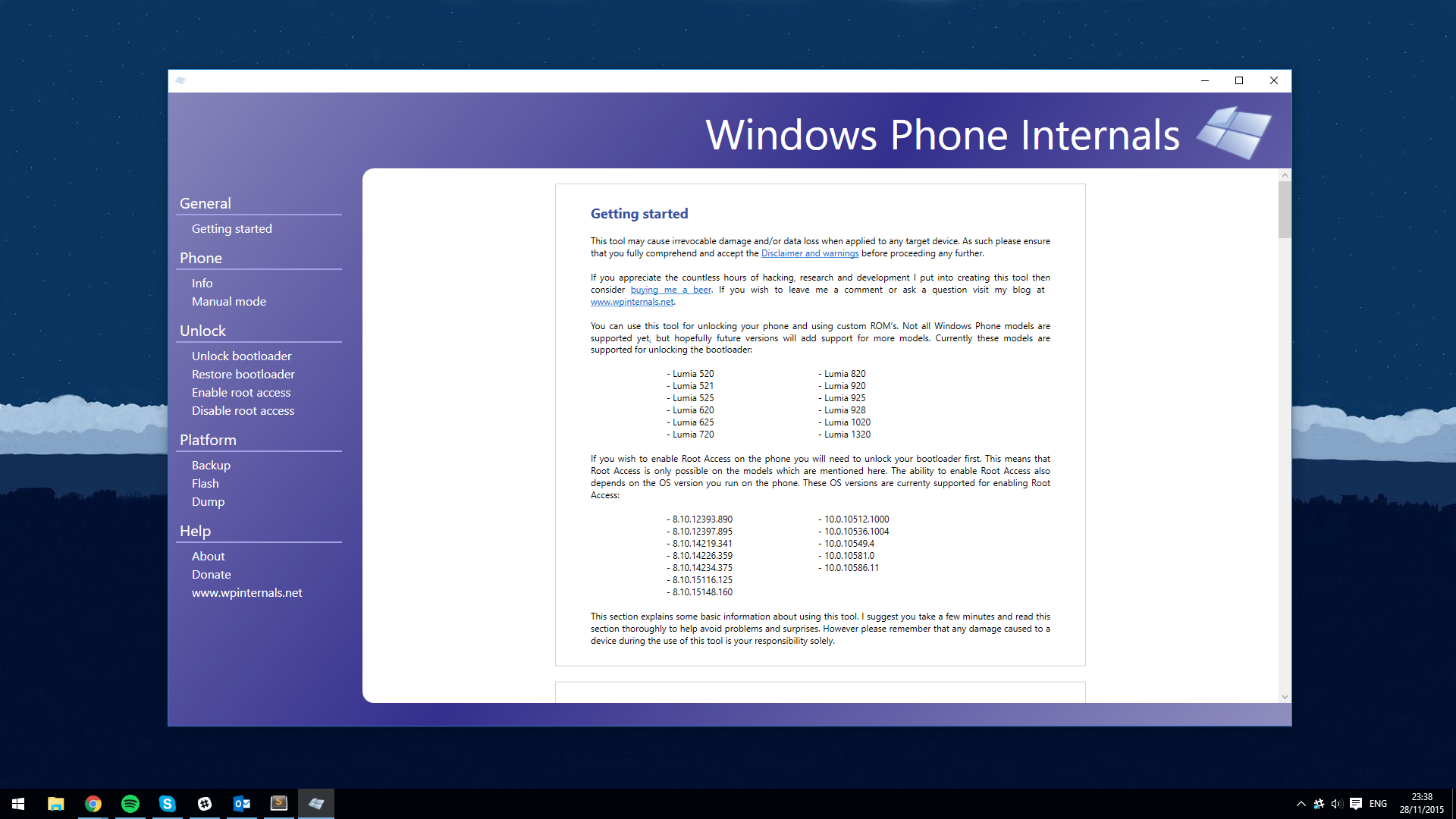Show hidden system tray icons
1456x819 pixels.
coord(1301,804)
